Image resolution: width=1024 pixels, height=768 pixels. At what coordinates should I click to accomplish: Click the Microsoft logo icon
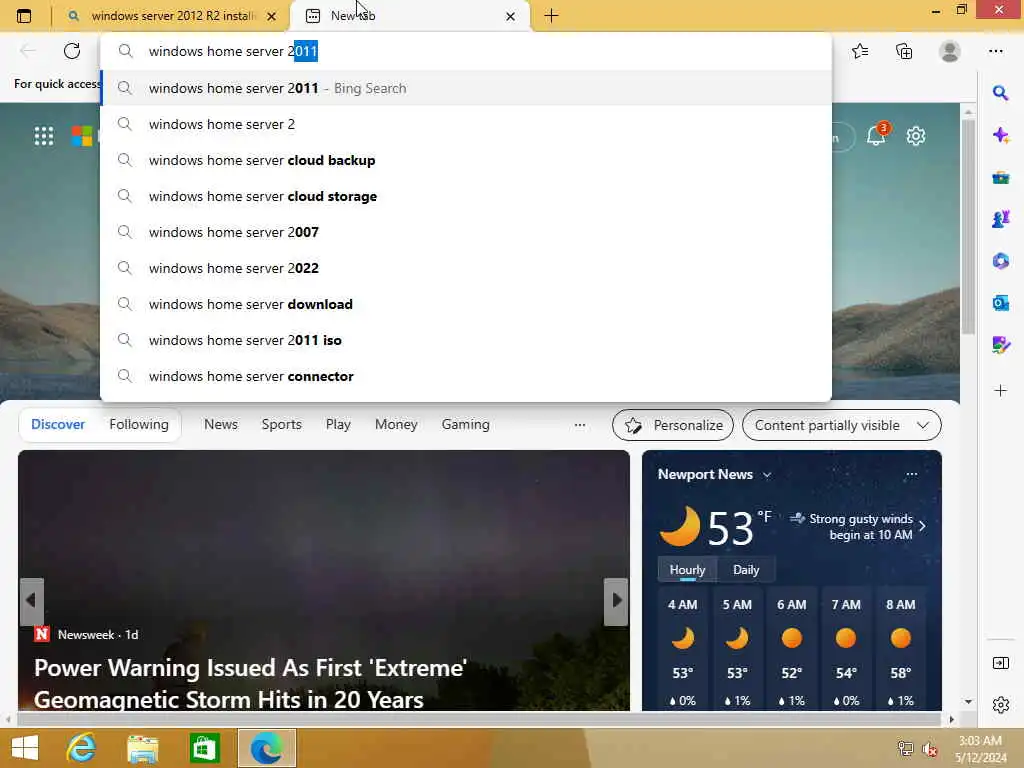pyautogui.click(x=82, y=136)
